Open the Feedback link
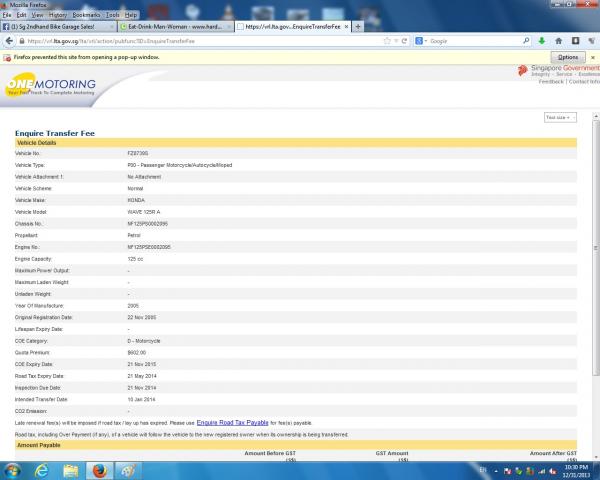The image size is (600, 480). tap(551, 82)
